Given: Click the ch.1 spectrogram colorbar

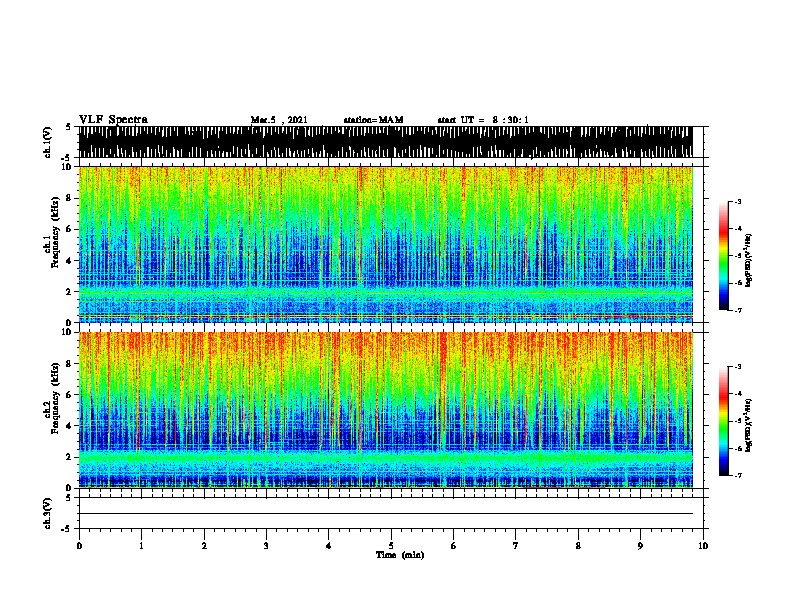Looking at the screenshot, I should coord(724,256).
